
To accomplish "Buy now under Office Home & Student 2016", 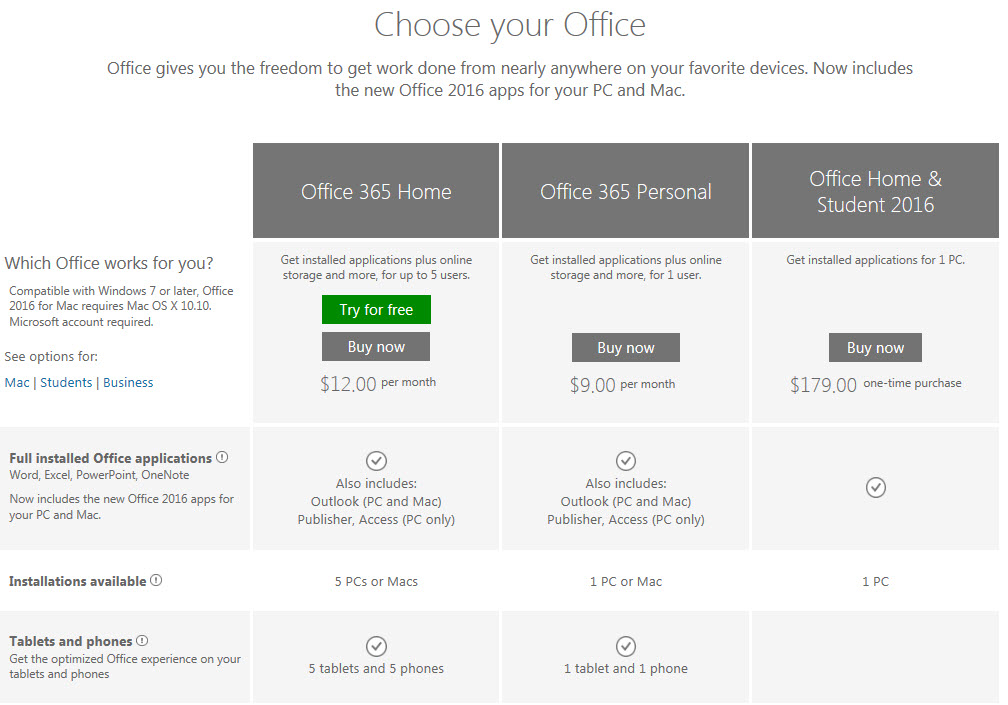I will click(875, 348).
